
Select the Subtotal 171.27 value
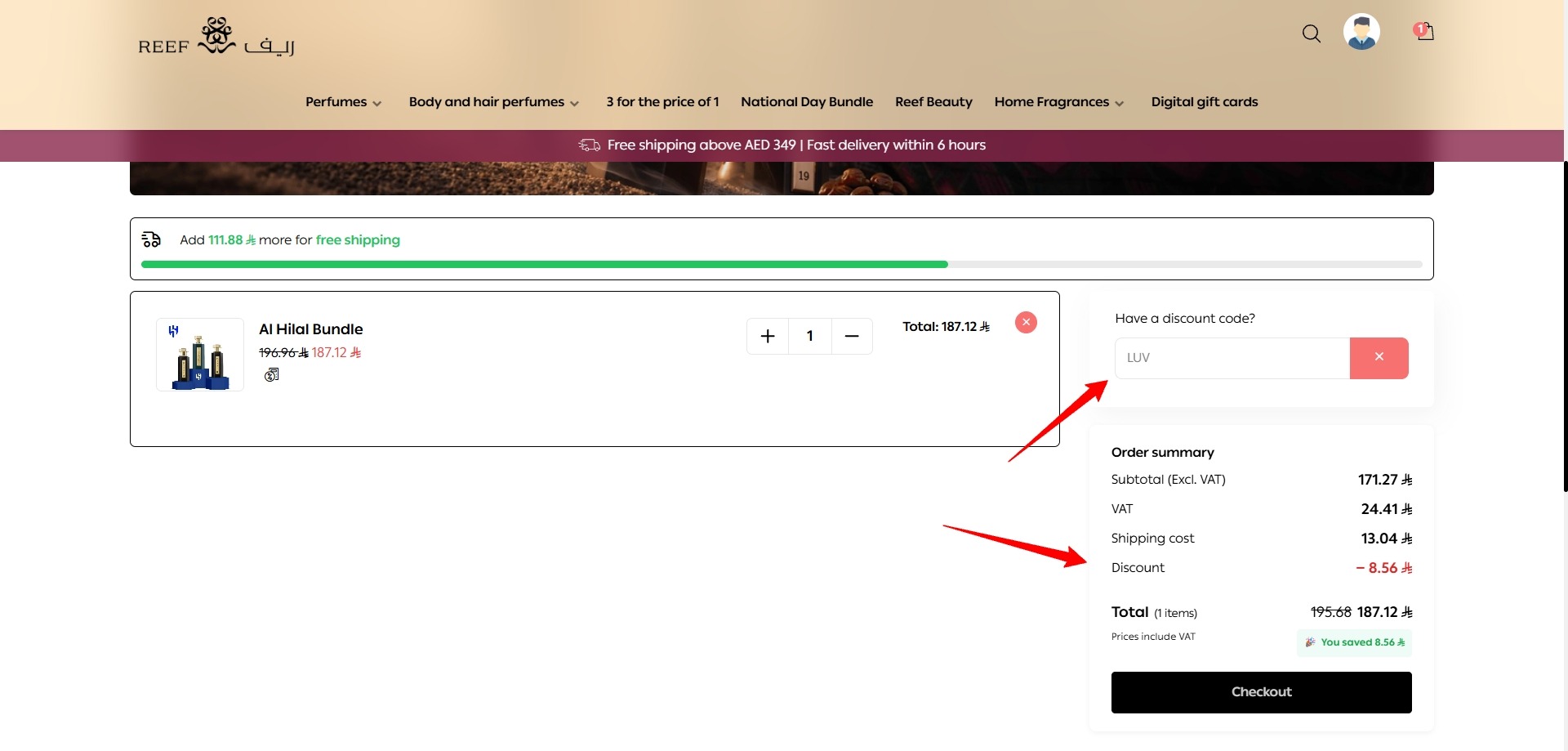[1385, 480]
